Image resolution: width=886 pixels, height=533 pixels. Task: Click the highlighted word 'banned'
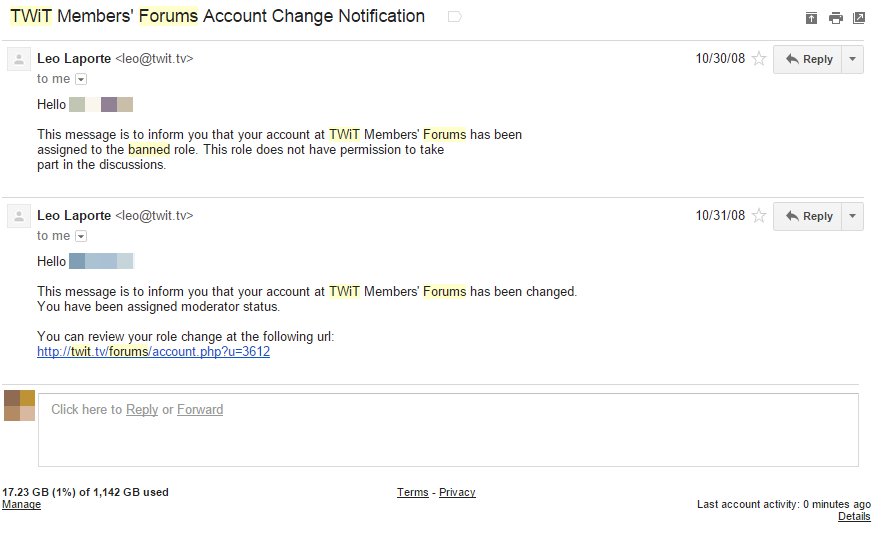[149, 150]
